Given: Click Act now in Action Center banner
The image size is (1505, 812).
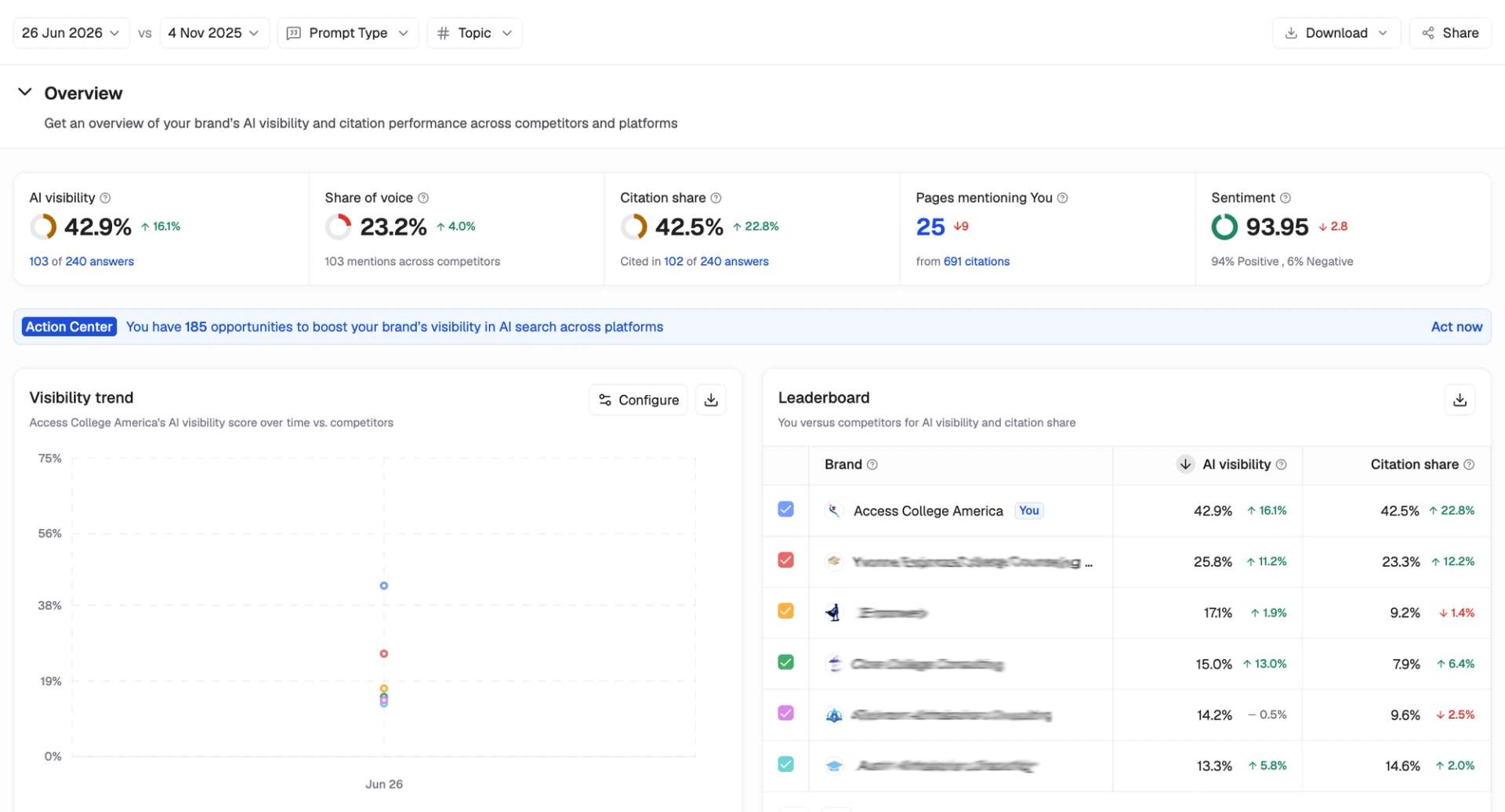Looking at the screenshot, I should 1456,327.
